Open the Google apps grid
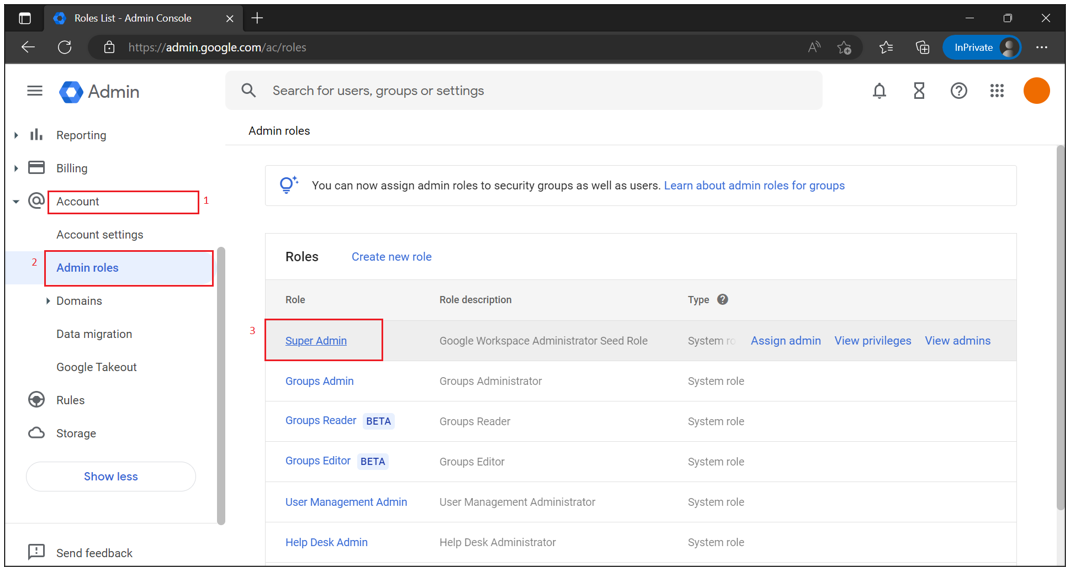Image resolution: width=1072 pixels, height=573 pixels. click(x=997, y=91)
